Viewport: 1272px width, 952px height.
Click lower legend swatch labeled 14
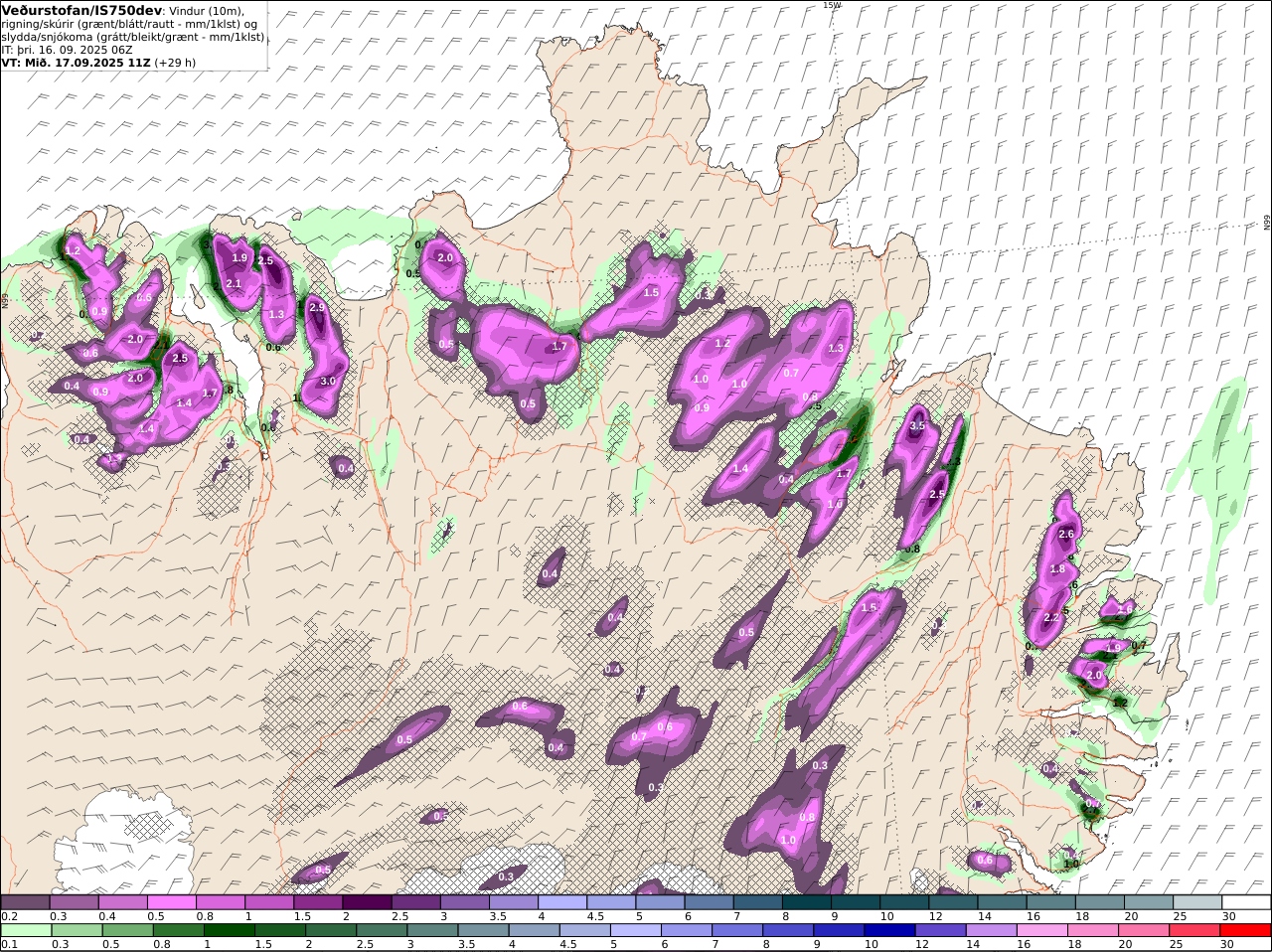[991, 931]
